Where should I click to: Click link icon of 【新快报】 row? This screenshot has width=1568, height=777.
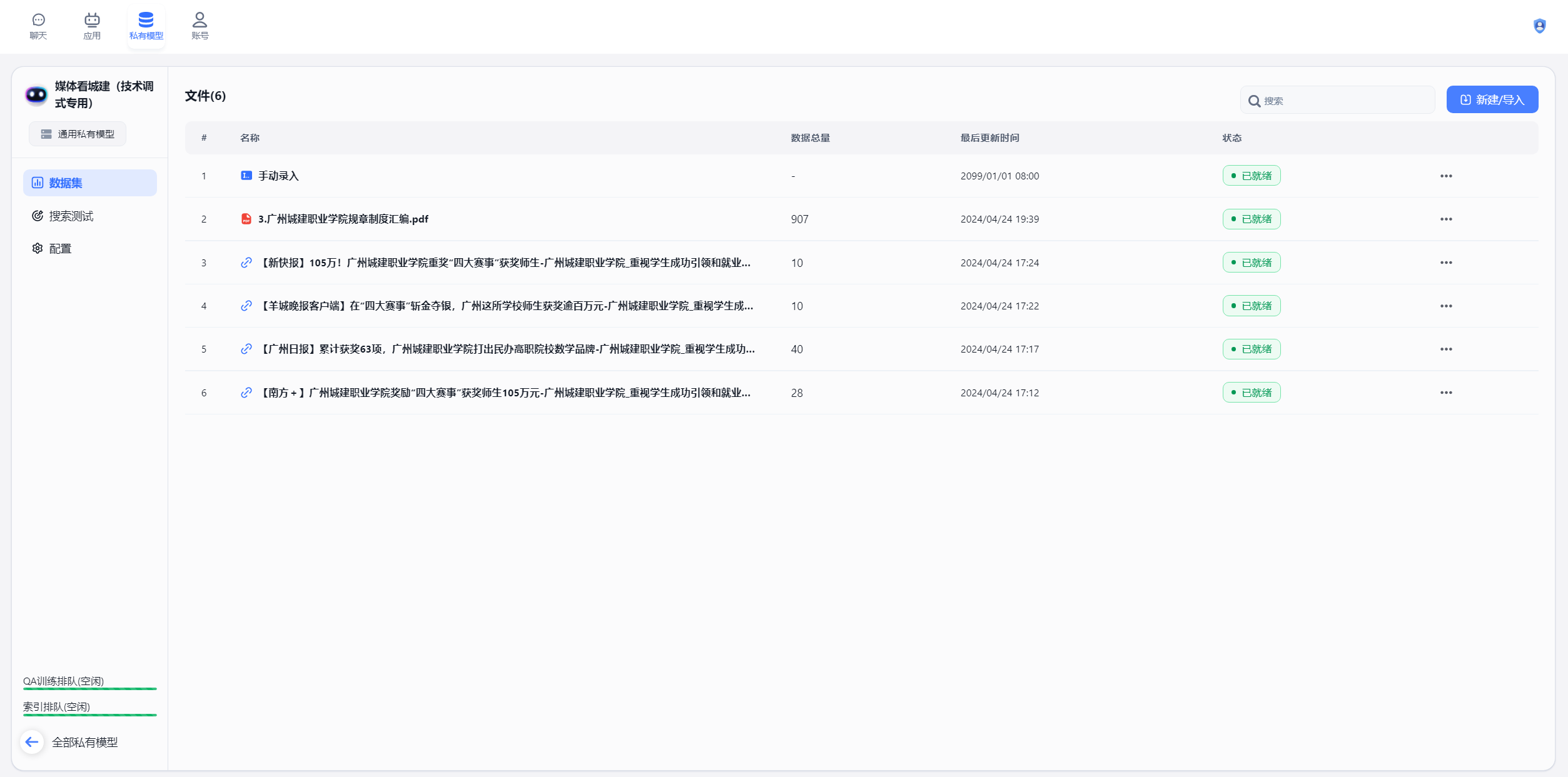pos(246,263)
